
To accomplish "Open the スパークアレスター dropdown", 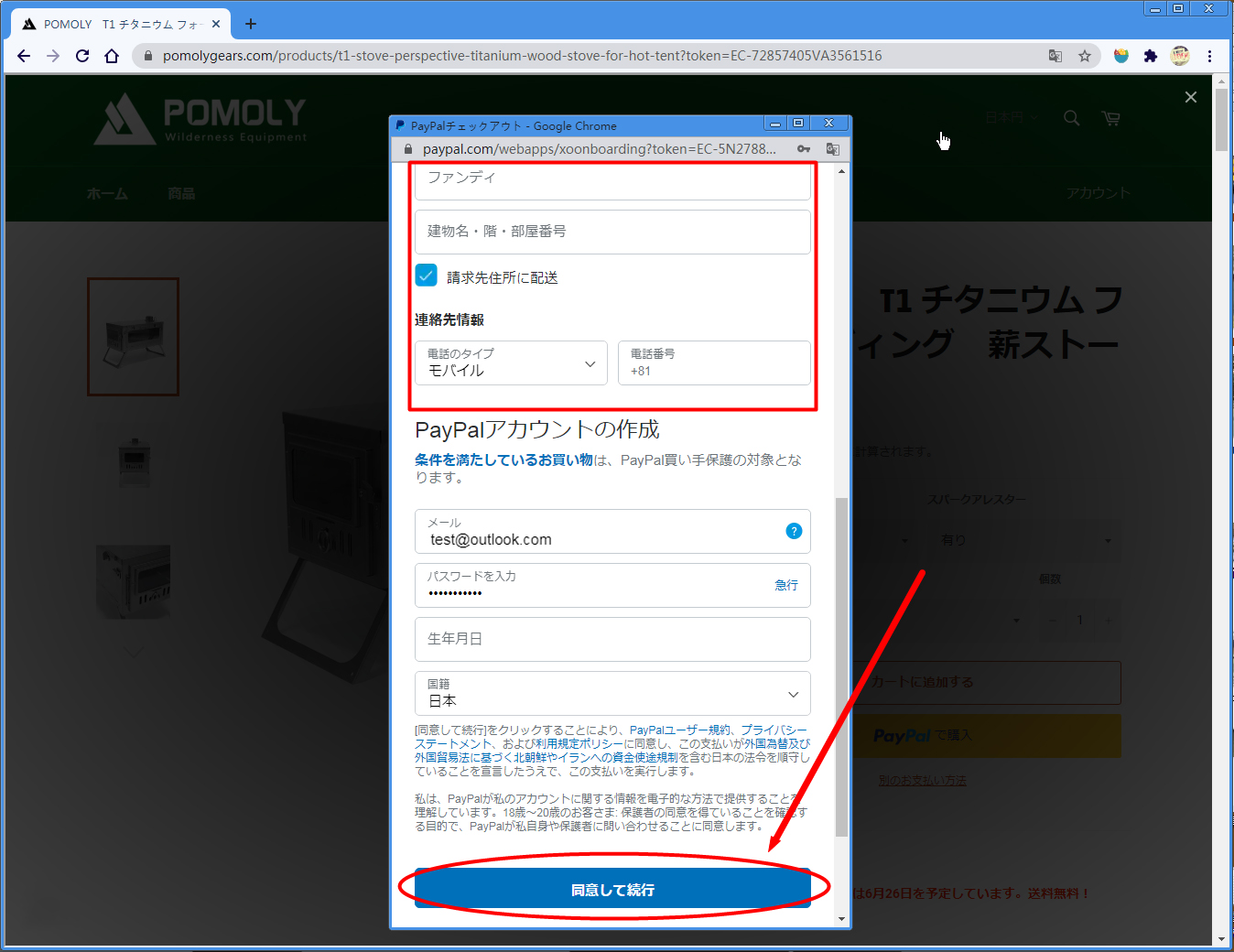I will point(1025,540).
